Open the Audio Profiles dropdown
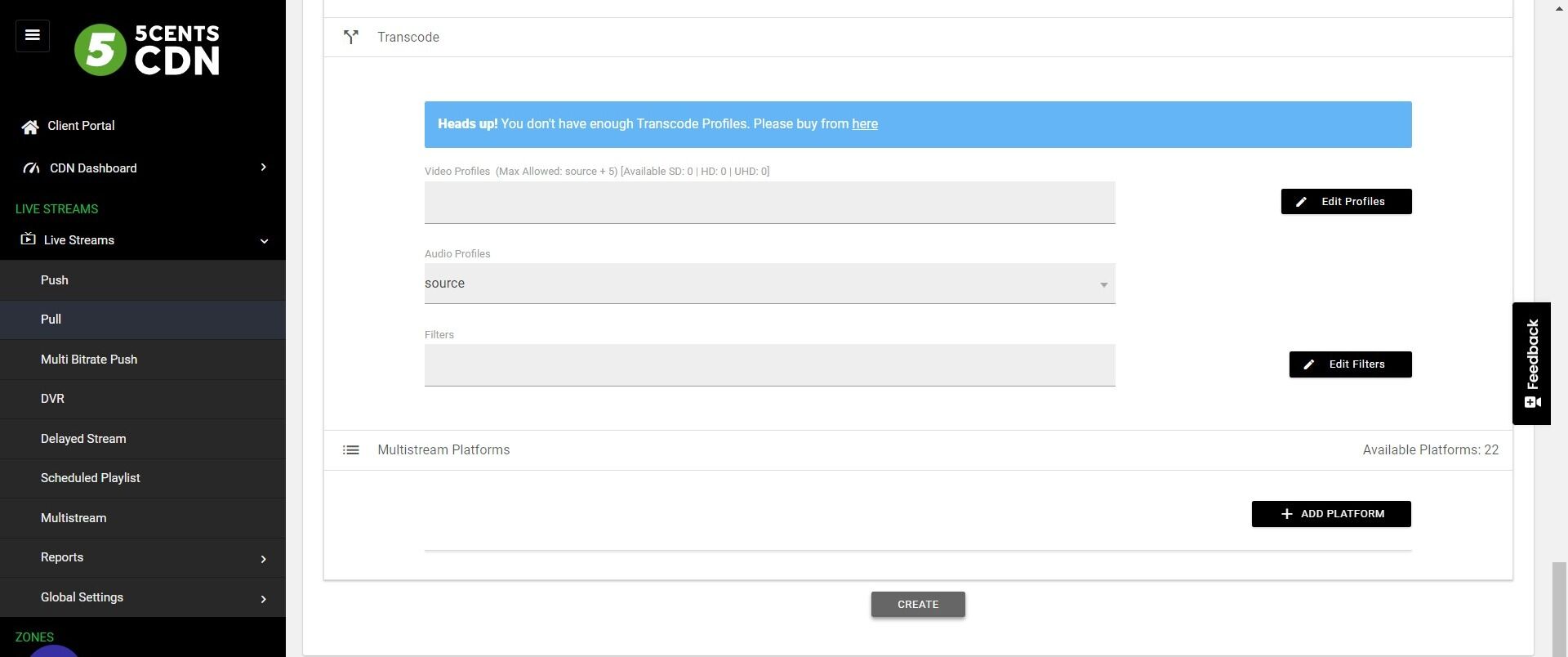1568x657 pixels. 769,284
